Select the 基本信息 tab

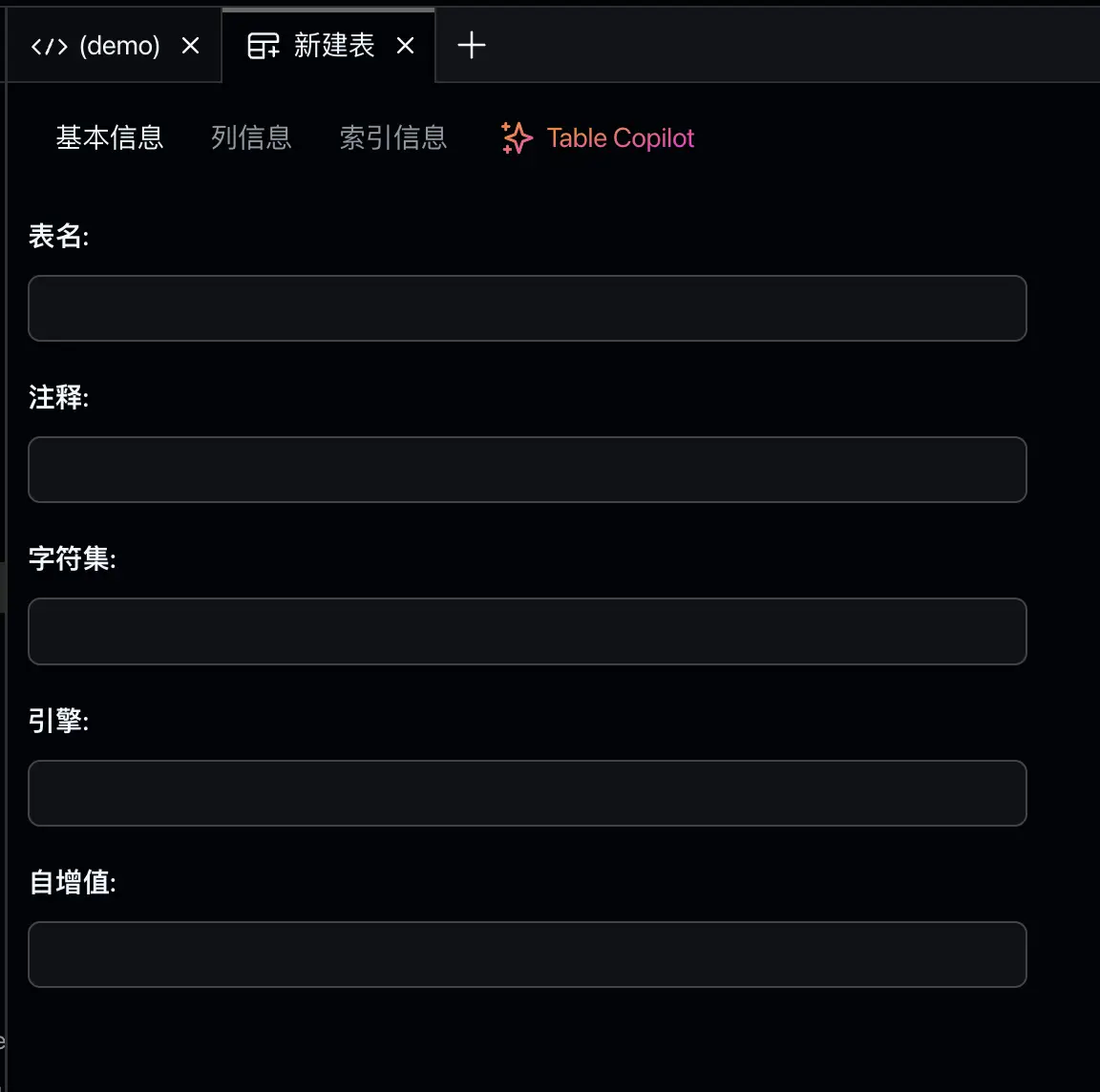tap(109, 138)
